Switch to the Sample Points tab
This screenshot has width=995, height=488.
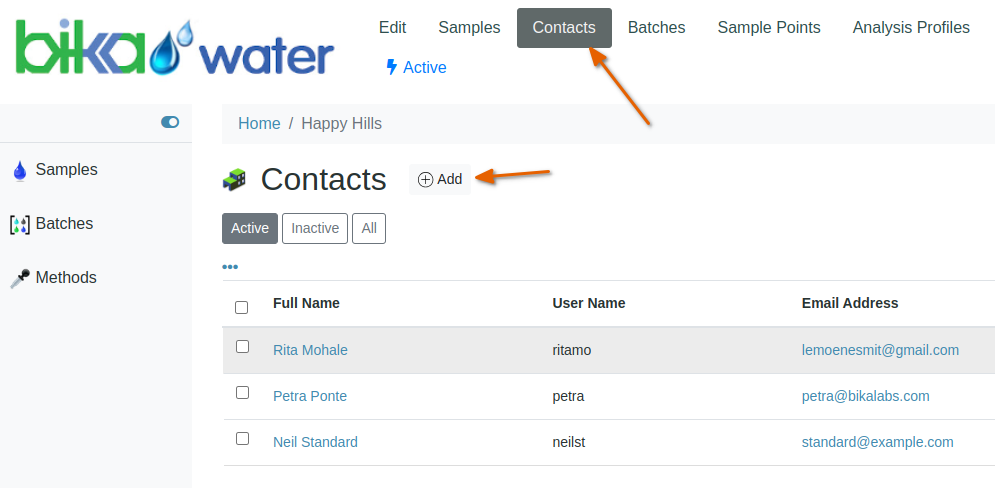point(768,28)
